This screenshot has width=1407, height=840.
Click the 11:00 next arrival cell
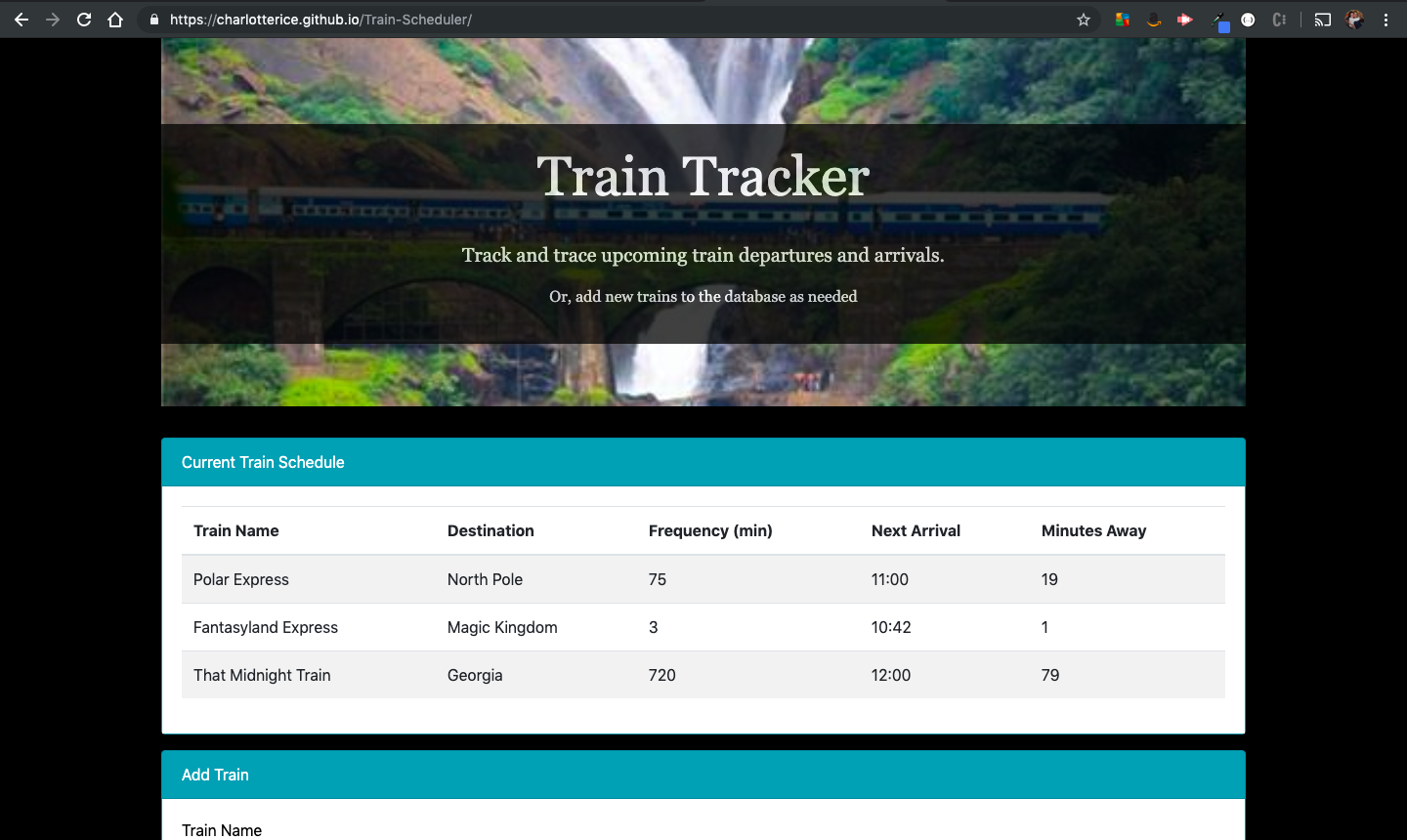coord(890,579)
